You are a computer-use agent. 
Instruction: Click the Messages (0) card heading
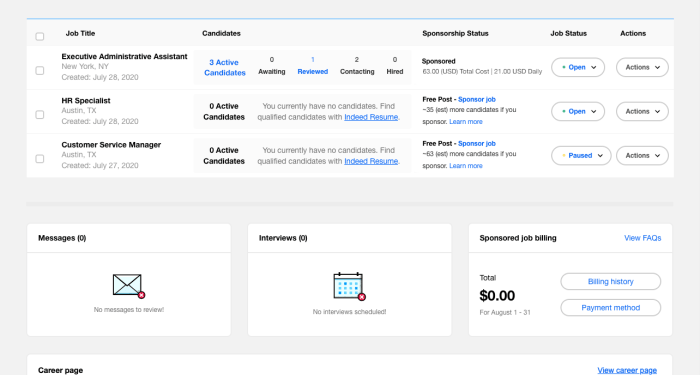pyautogui.click(x=62, y=238)
